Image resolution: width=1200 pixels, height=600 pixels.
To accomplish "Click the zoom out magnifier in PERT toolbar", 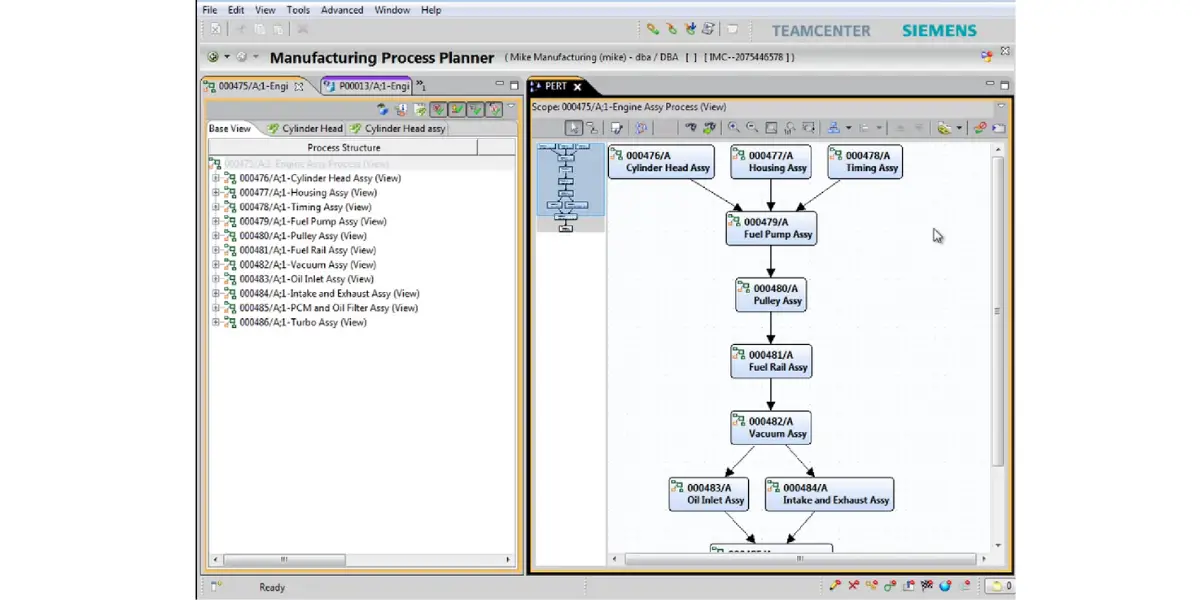I will [752, 128].
